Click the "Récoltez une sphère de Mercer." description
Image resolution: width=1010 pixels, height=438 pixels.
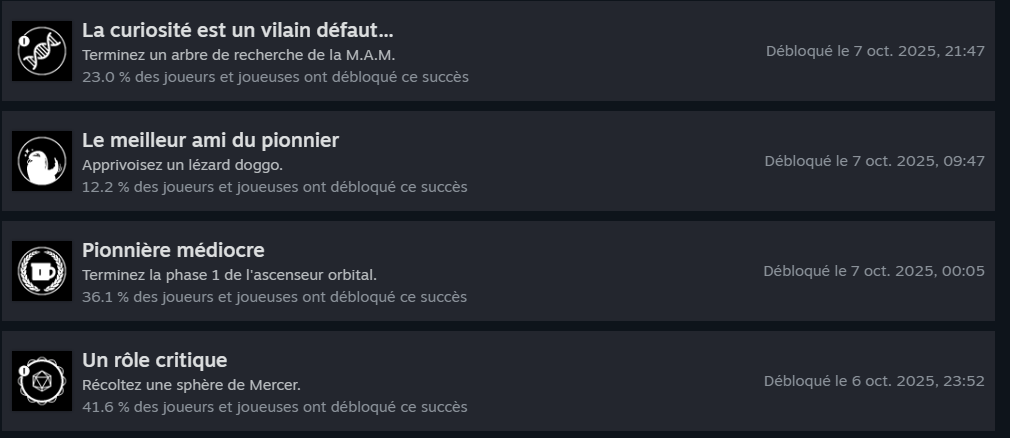(191, 385)
